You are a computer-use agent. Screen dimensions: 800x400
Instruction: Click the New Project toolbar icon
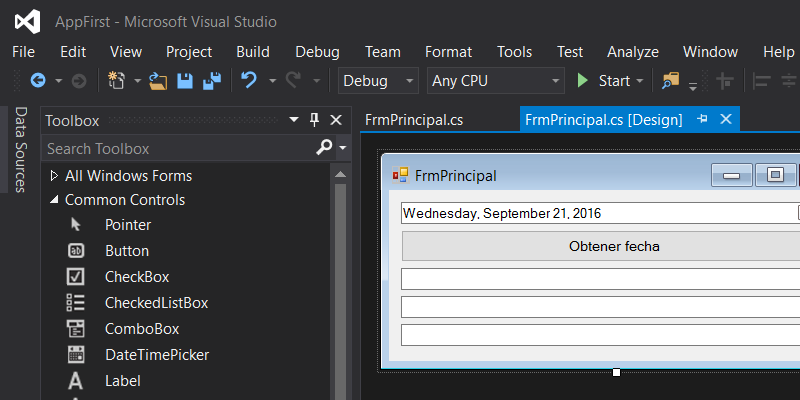coord(117,81)
